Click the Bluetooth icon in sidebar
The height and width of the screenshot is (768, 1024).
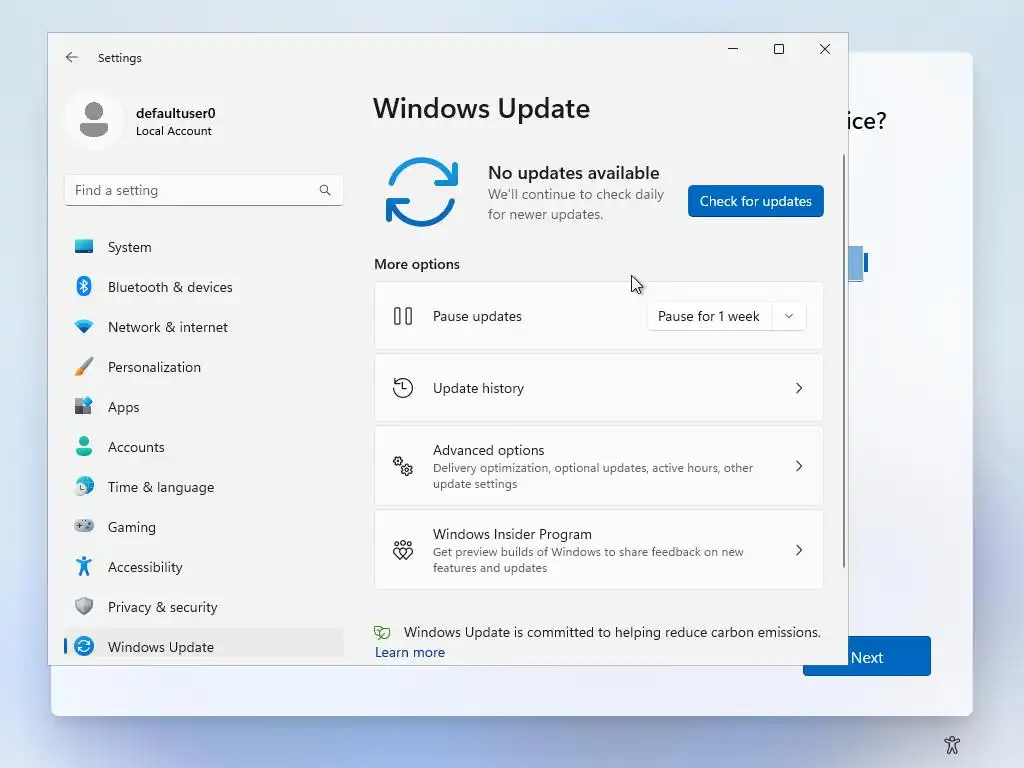tap(84, 287)
